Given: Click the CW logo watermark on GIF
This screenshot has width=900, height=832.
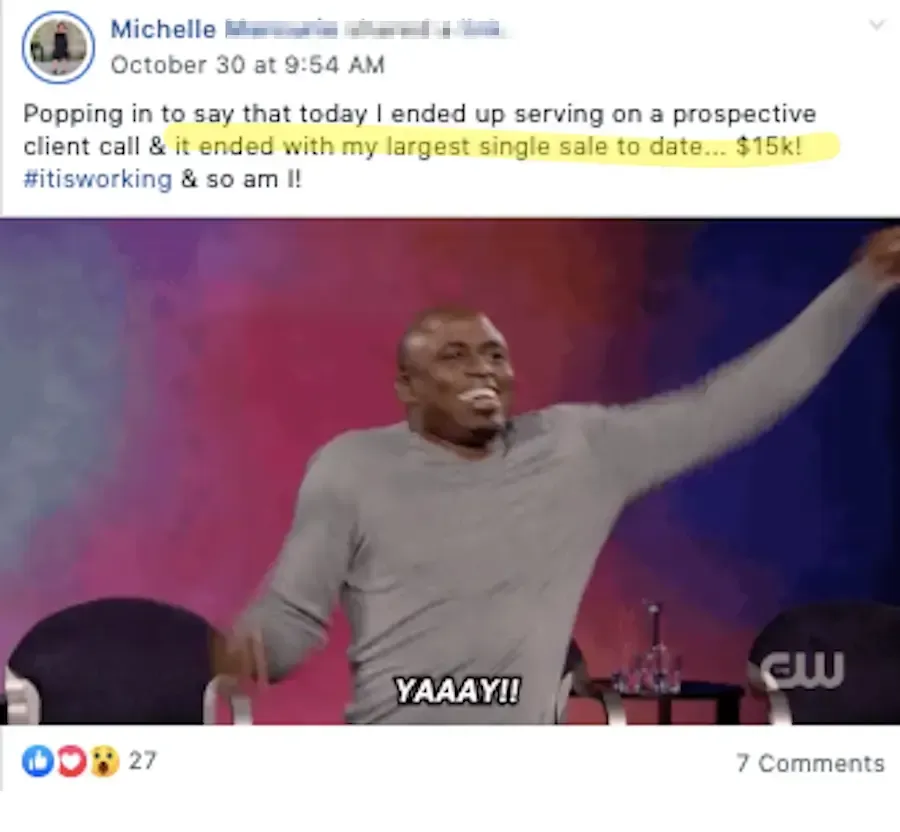Looking at the screenshot, I should click(x=804, y=669).
